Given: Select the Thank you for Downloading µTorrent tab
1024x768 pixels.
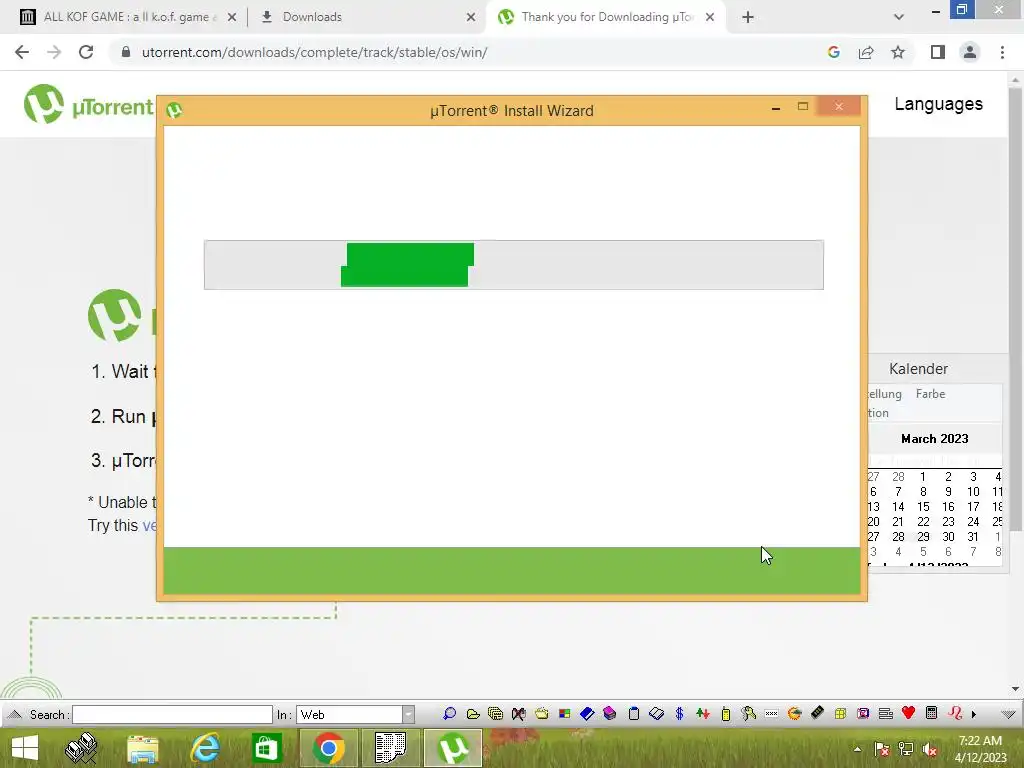Looking at the screenshot, I should (x=606, y=17).
